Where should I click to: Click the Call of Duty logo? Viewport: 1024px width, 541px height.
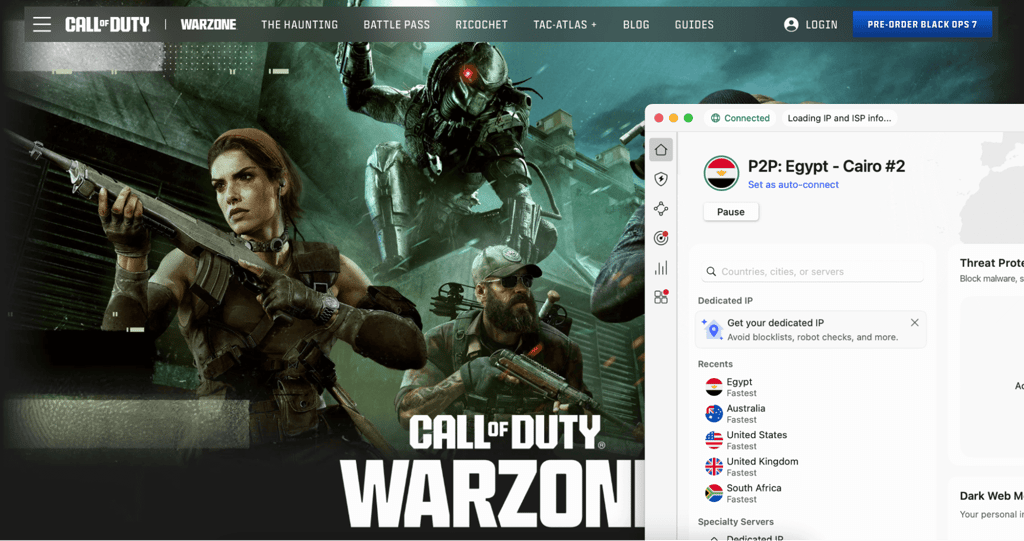(x=107, y=25)
